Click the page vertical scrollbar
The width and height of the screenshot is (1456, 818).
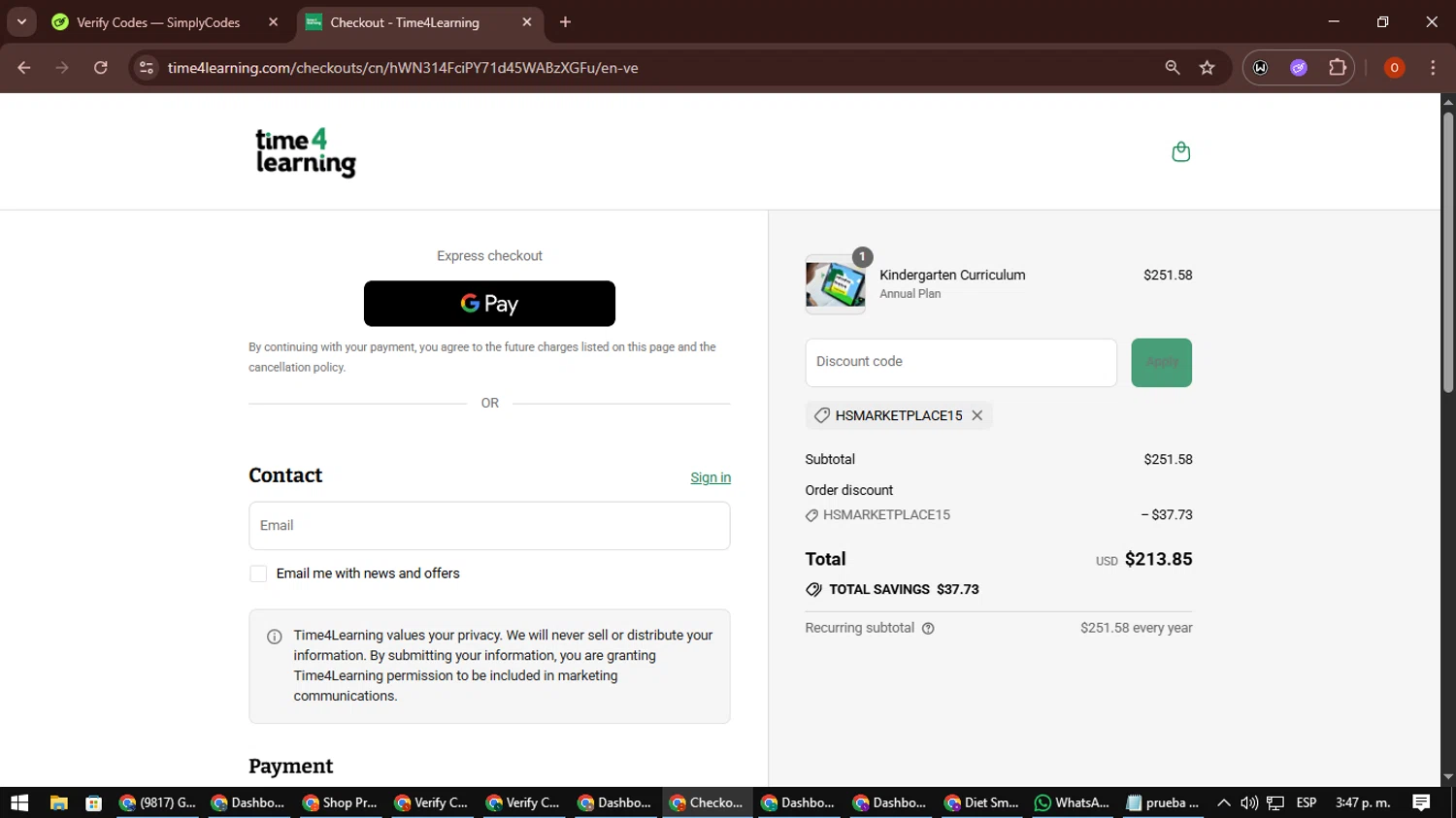point(1448,253)
